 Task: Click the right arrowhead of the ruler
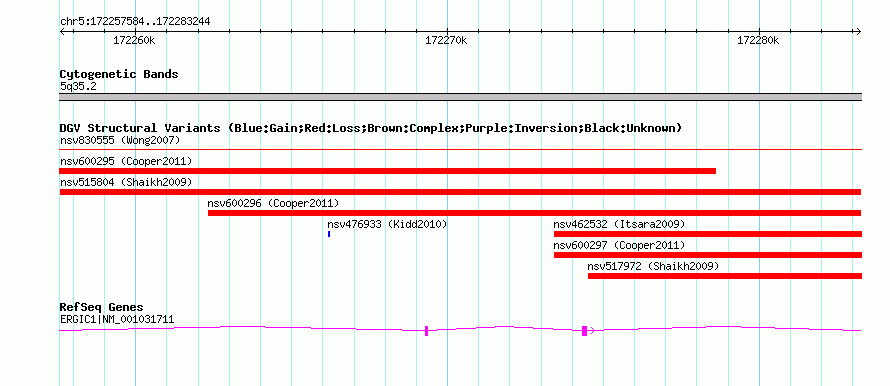click(x=858, y=31)
